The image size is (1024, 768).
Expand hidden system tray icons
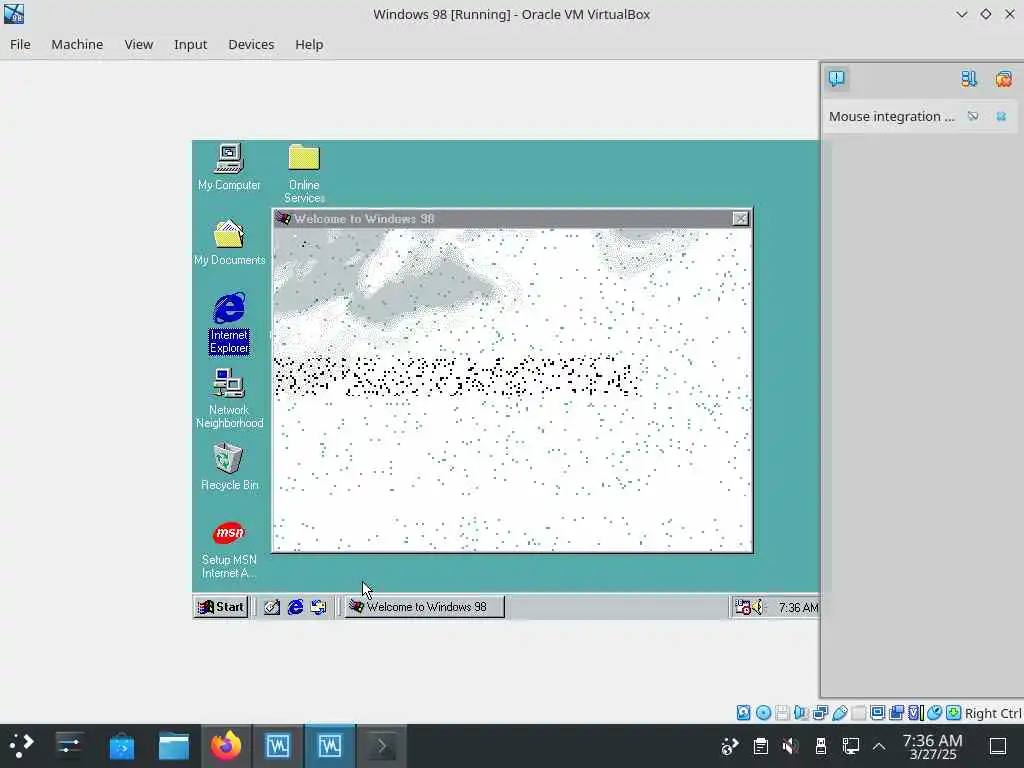[x=879, y=746]
